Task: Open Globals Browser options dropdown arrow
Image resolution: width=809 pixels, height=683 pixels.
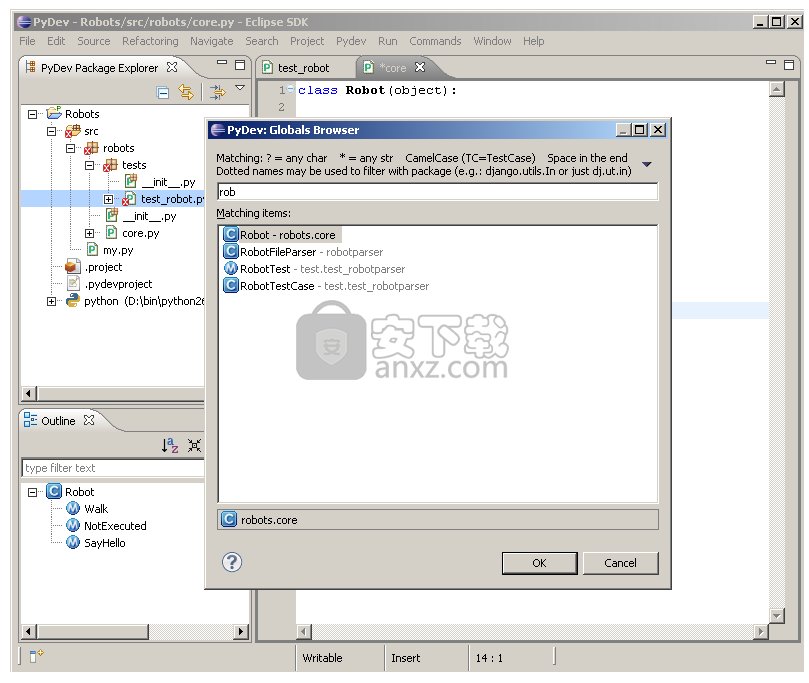Action: pos(646,164)
